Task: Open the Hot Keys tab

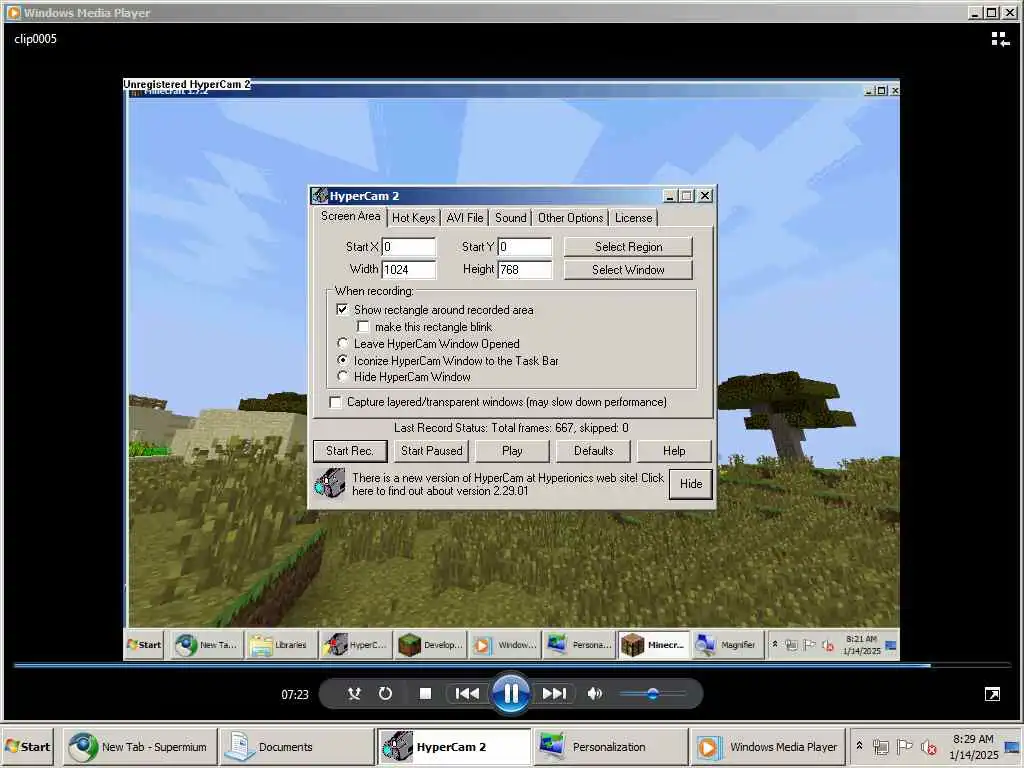Action: pos(413,218)
